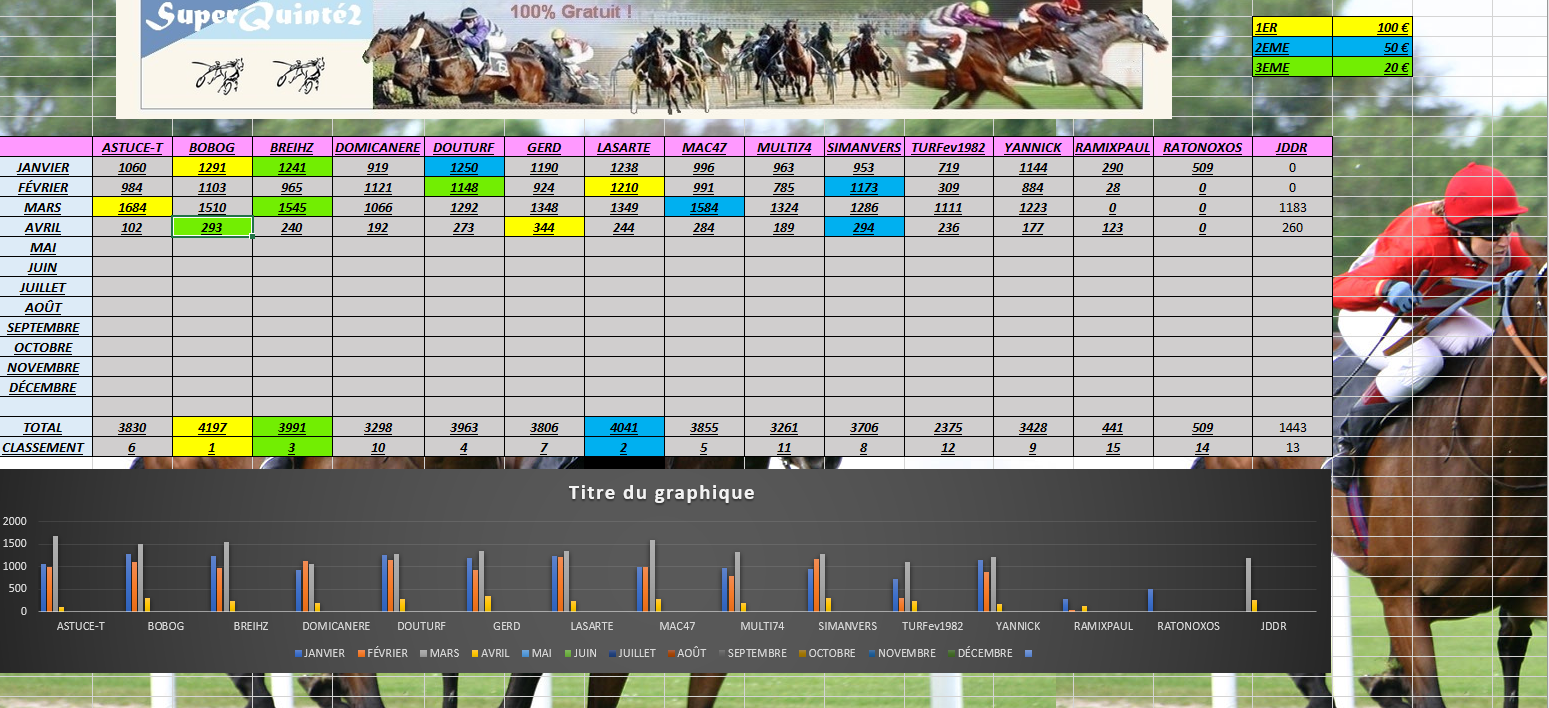Select yellow cell 1210 under LASARTE
This screenshot has height=708, width=1549.
coord(624,187)
